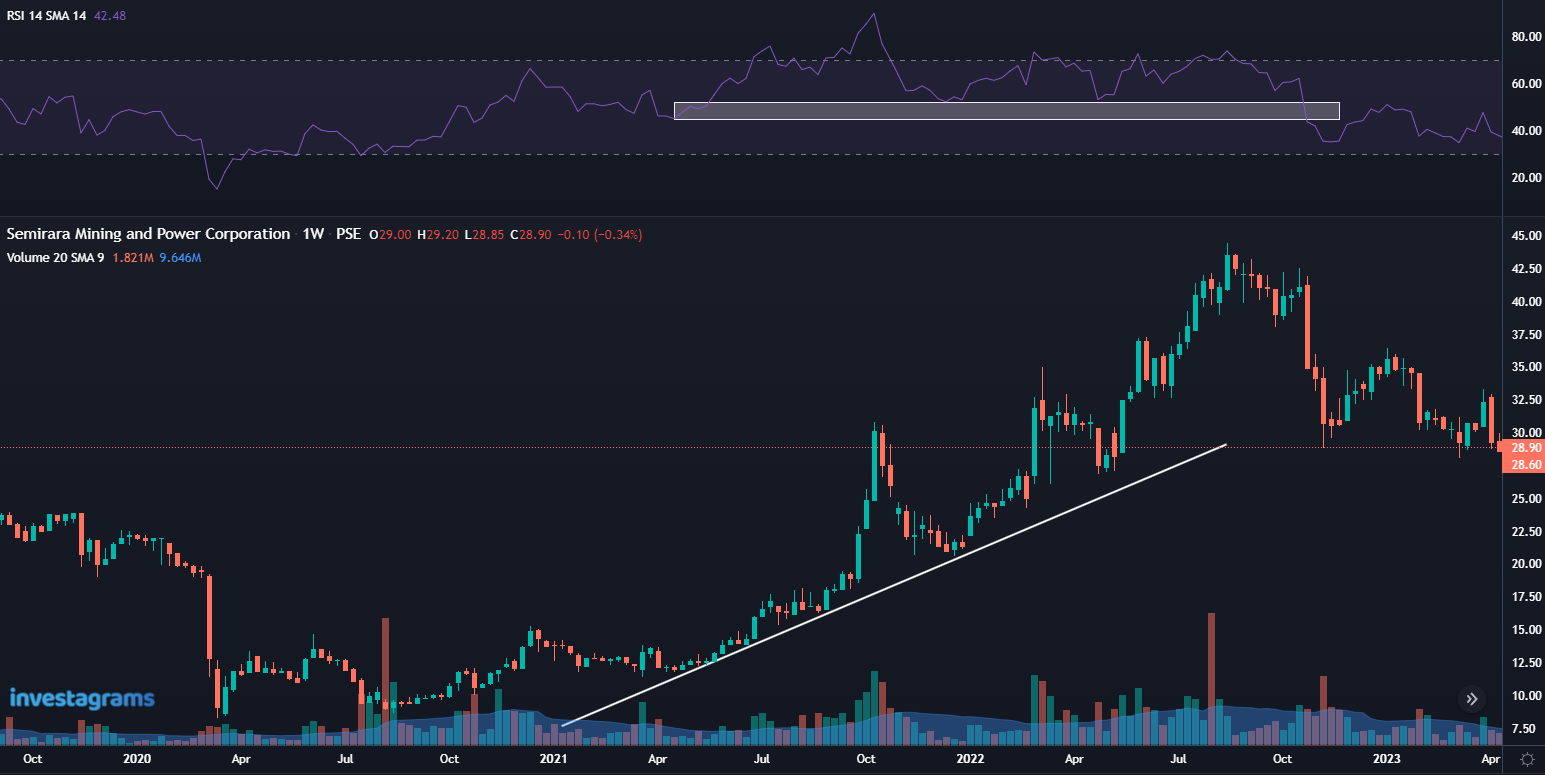Select the white rectangle drawing on RSI
1545x775 pixels.
pyautogui.click(x=1005, y=111)
